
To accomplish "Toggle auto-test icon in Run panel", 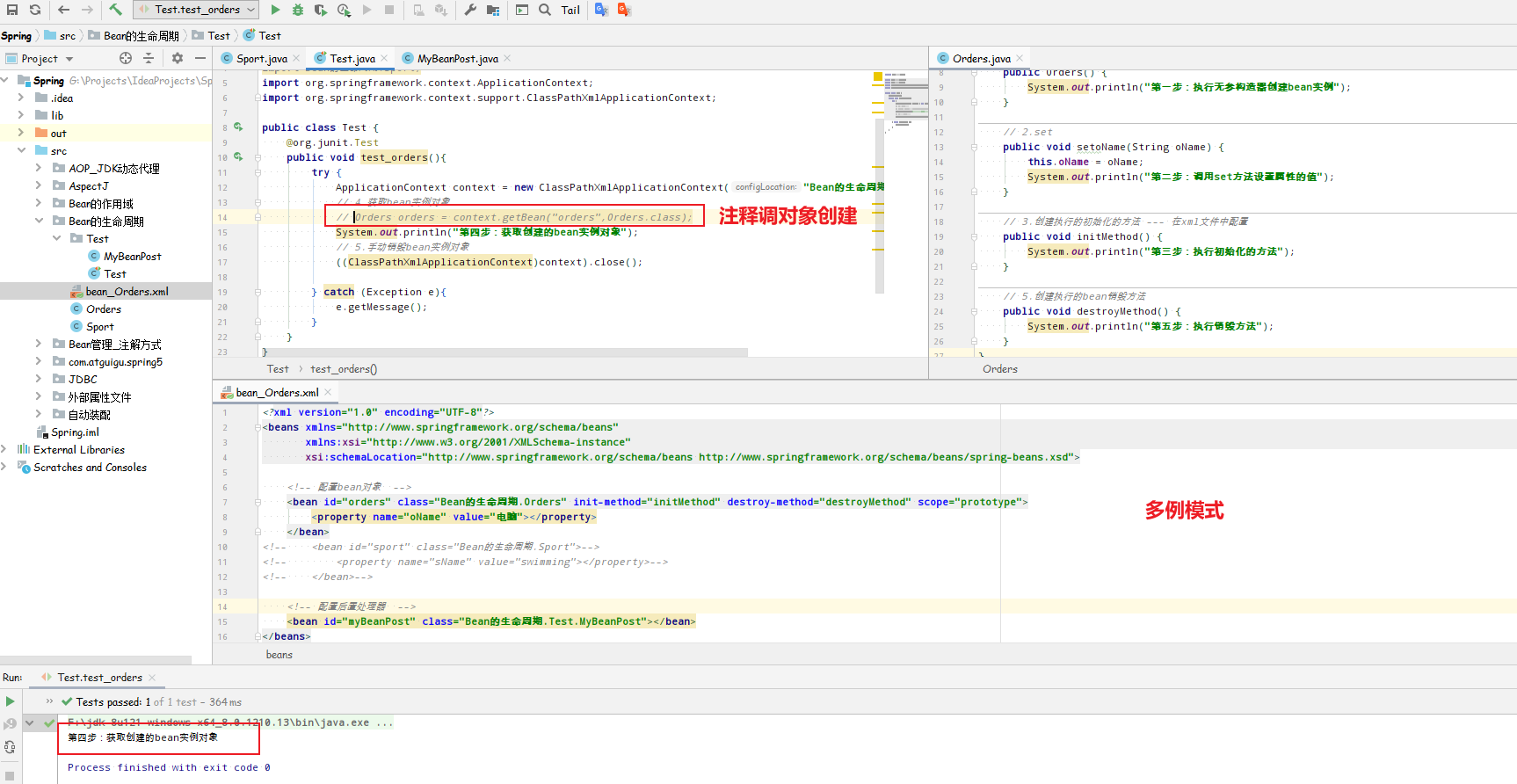I will (x=10, y=747).
